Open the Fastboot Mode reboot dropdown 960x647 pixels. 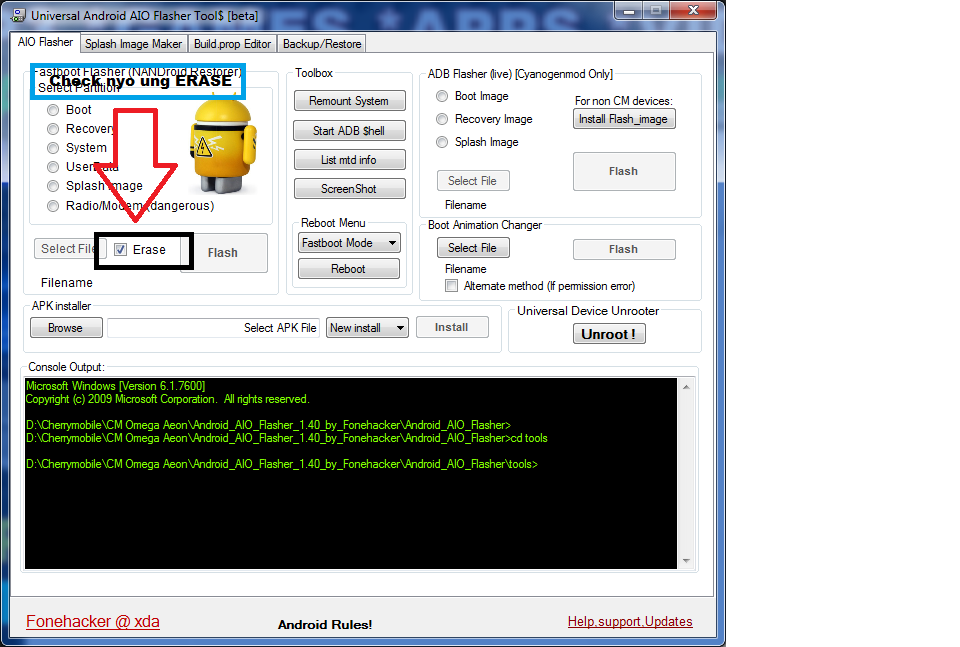click(x=349, y=243)
